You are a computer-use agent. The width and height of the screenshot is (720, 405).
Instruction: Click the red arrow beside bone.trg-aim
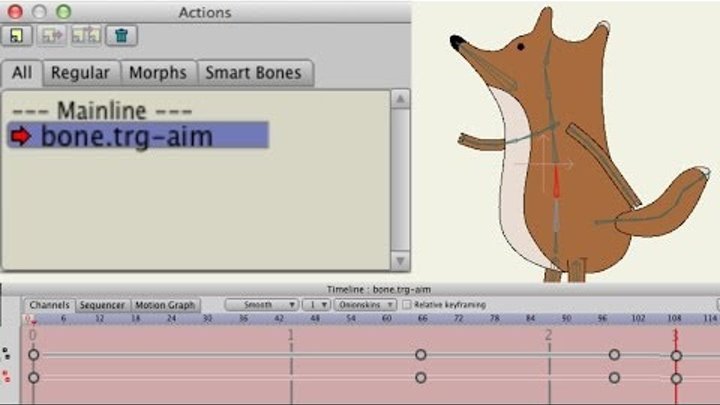point(20,136)
